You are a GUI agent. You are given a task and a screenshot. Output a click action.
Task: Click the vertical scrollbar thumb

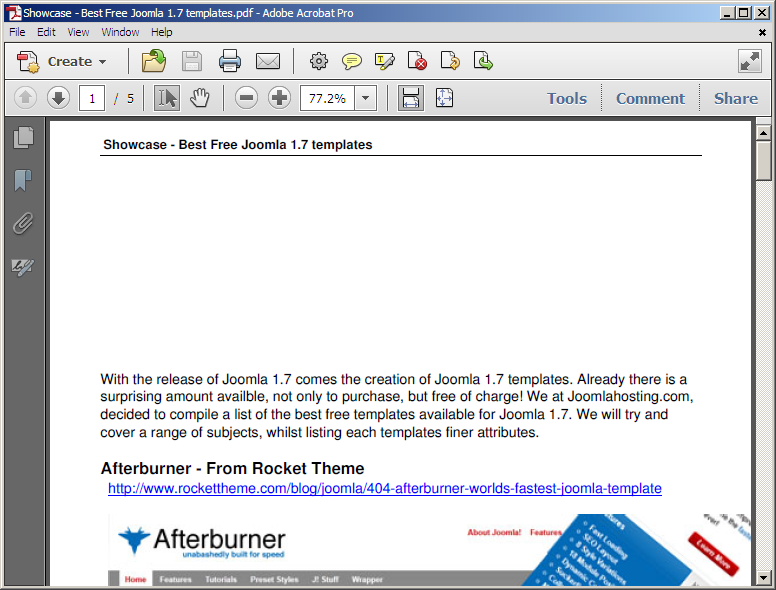tap(763, 161)
